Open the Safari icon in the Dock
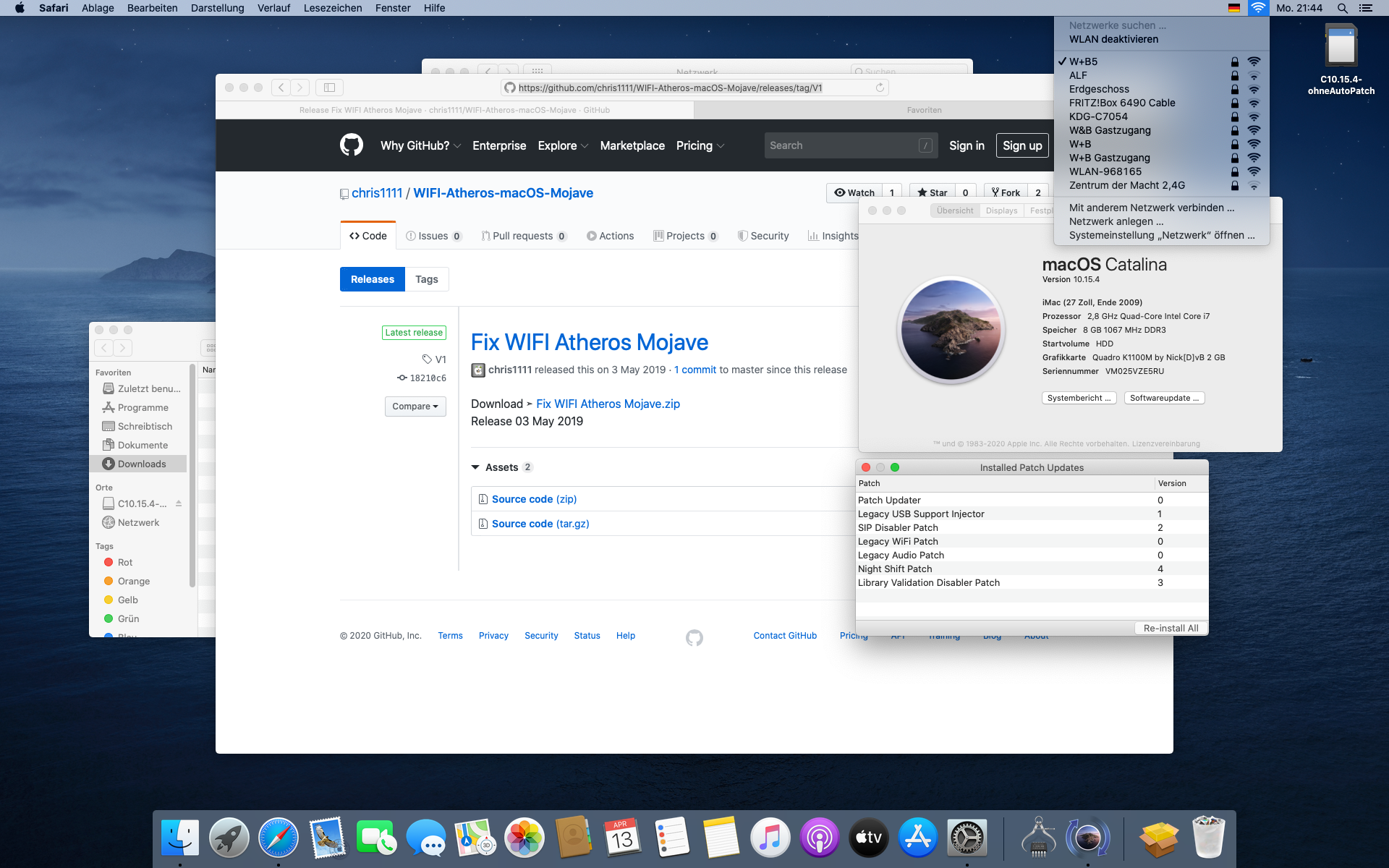The image size is (1389, 868). [278, 838]
